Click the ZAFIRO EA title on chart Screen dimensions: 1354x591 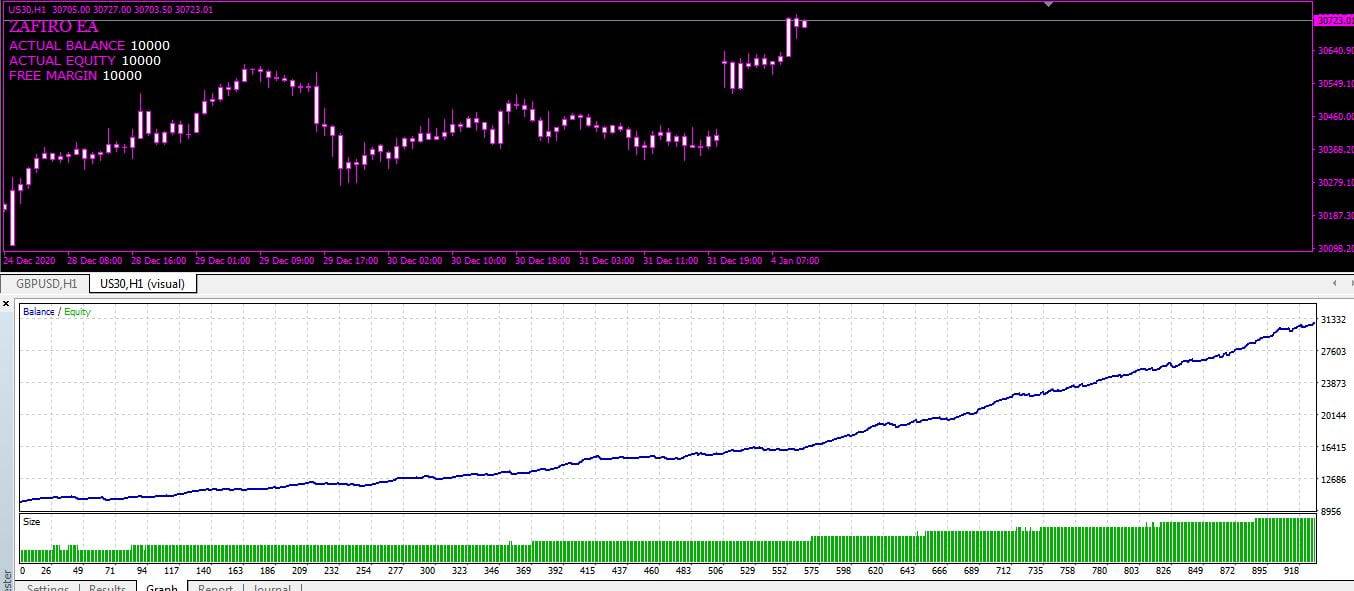[x=53, y=28]
